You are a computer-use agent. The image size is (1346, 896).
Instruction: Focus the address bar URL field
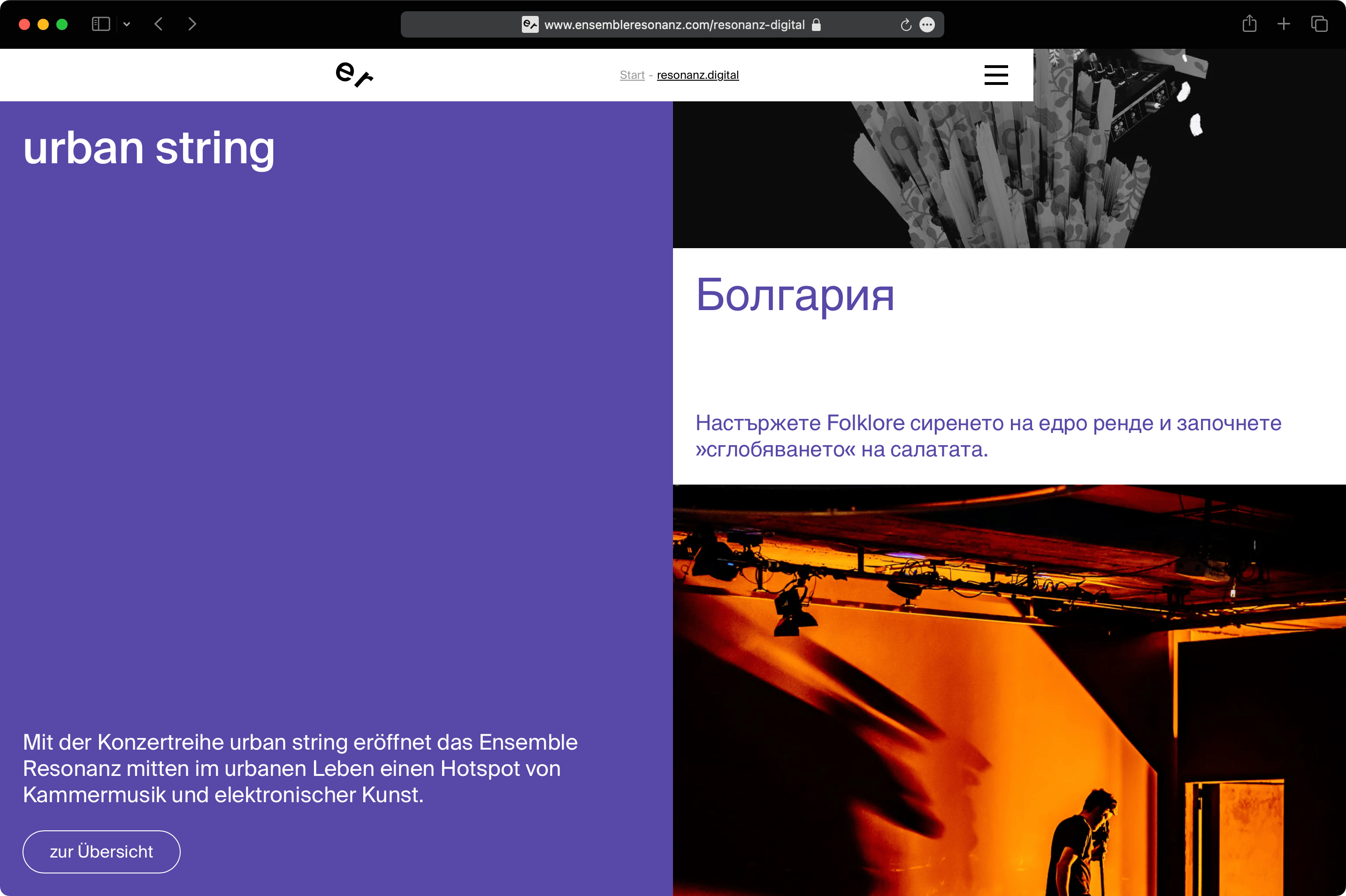[x=674, y=24]
